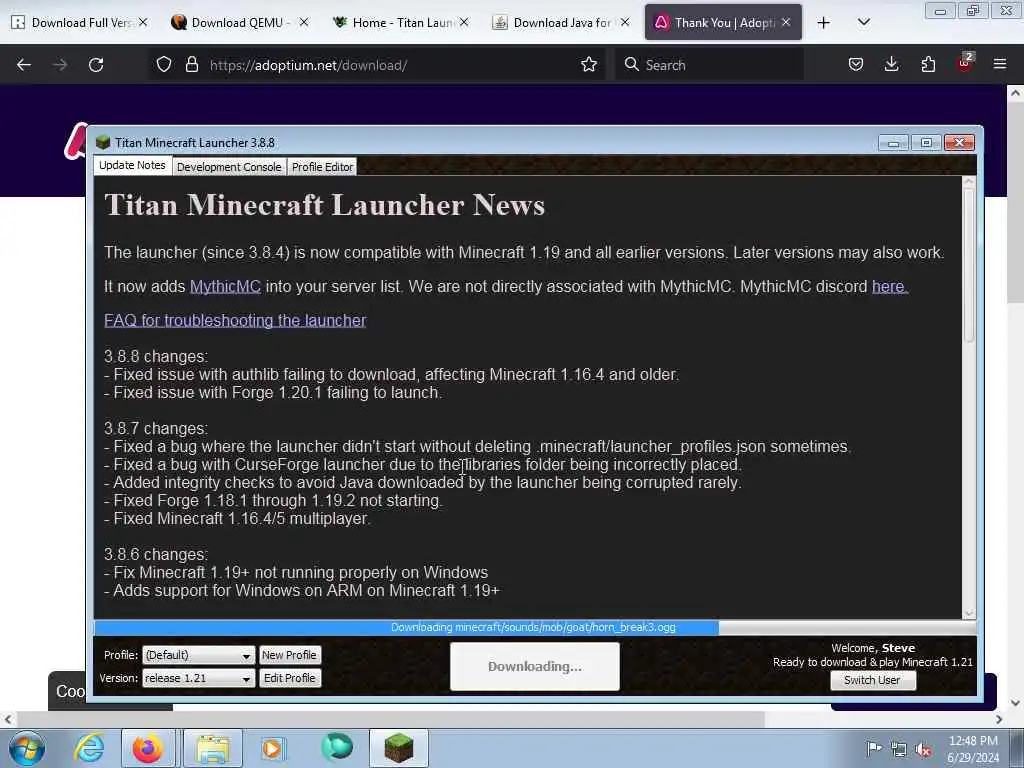Launch Internet Explorer from taskbar
Image resolution: width=1024 pixels, height=768 pixels.
pos(89,748)
